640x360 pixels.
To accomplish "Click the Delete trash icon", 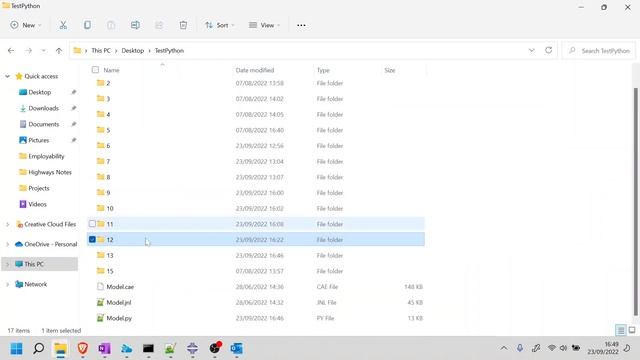I will point(183,25).
